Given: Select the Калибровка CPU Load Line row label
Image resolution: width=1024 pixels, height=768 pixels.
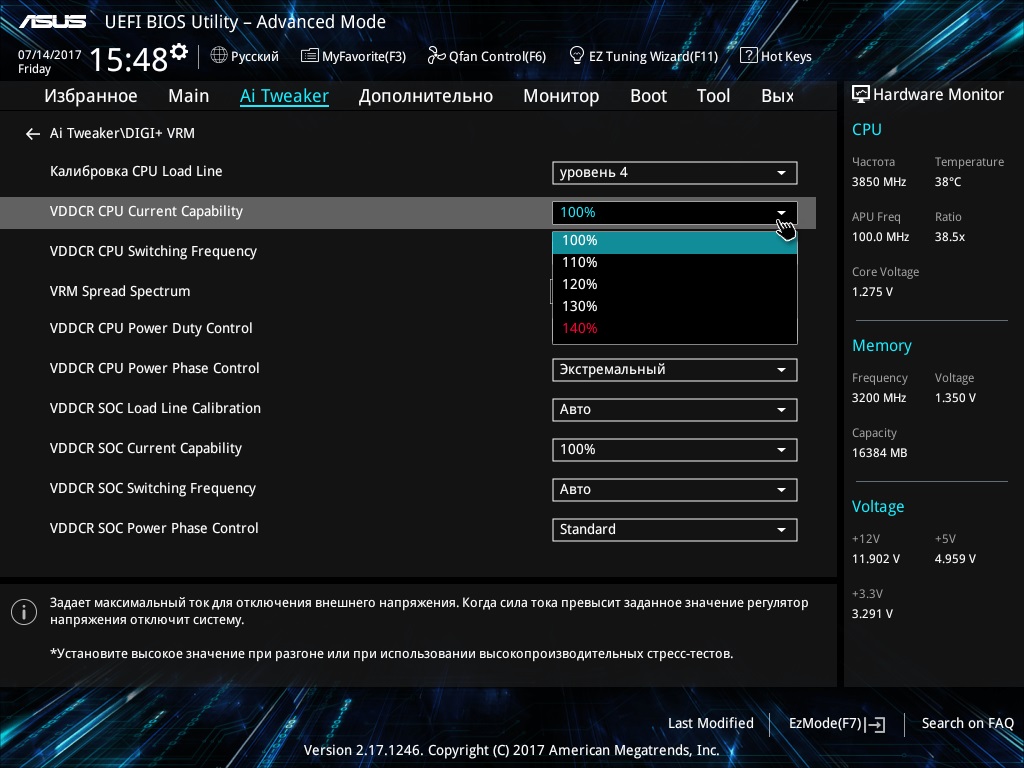Looking at the screenshot, I should (136, 171).
